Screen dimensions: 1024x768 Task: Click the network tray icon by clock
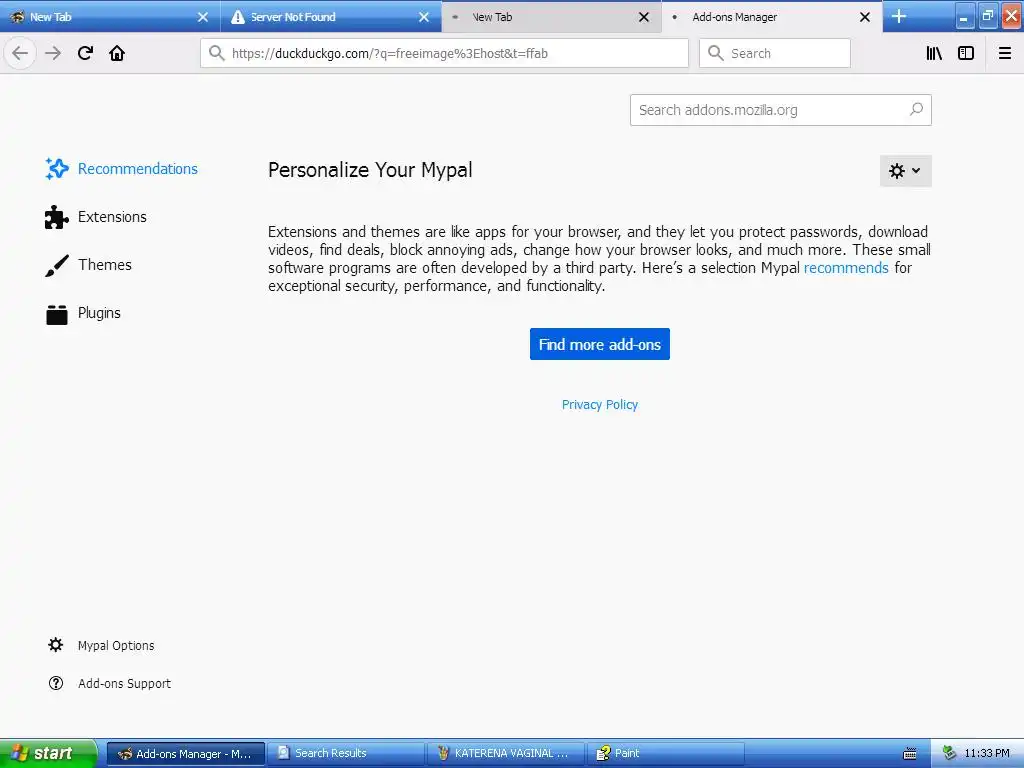point(949,754)
